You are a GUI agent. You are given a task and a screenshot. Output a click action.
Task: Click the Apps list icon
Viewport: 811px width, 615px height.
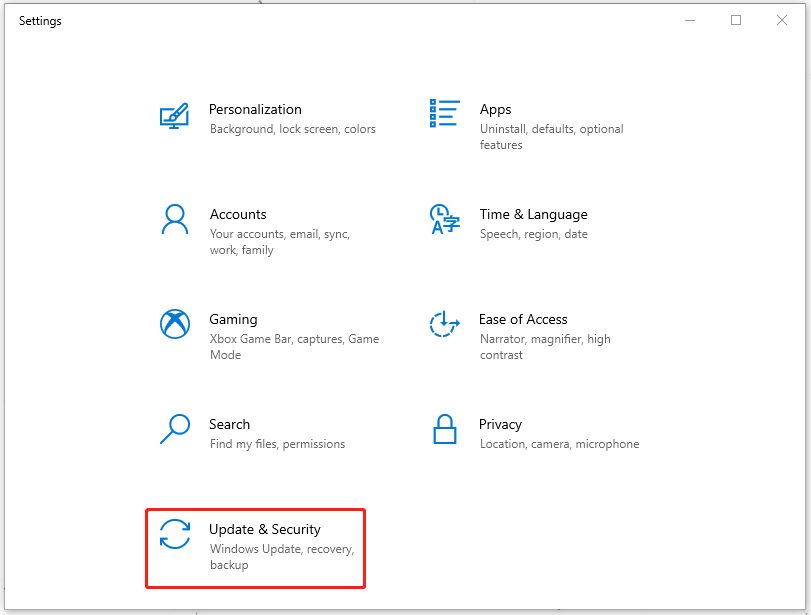pyautogui.click(x=444, y=113)
